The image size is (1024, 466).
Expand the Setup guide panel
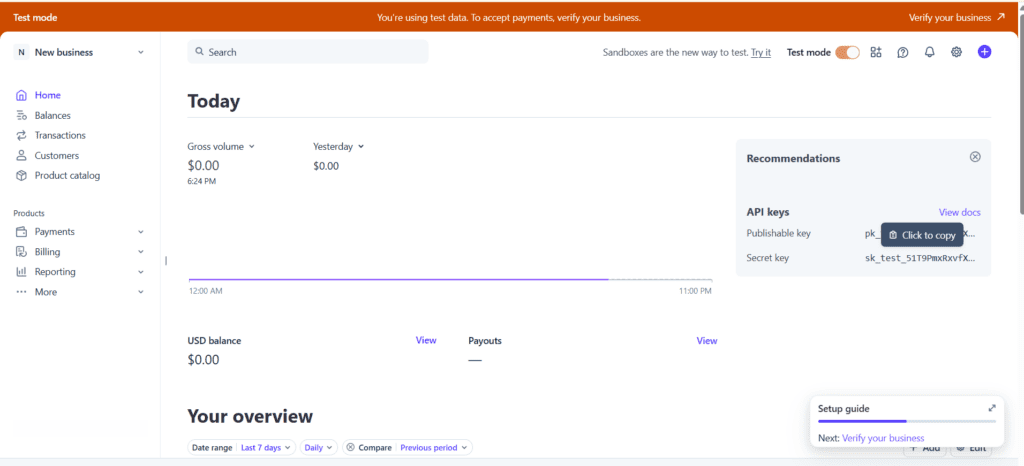point(992,408)
